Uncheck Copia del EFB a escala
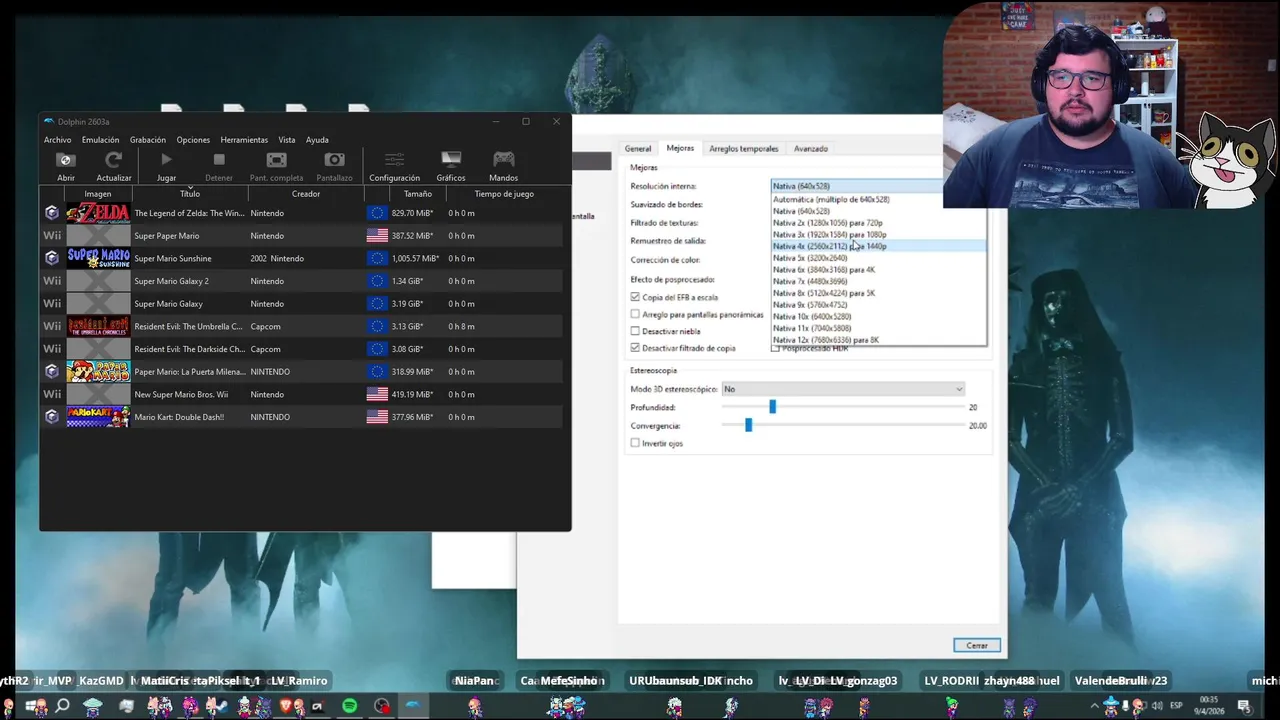The height and width of the screenshot is (720, 1280). click(635, 297)
